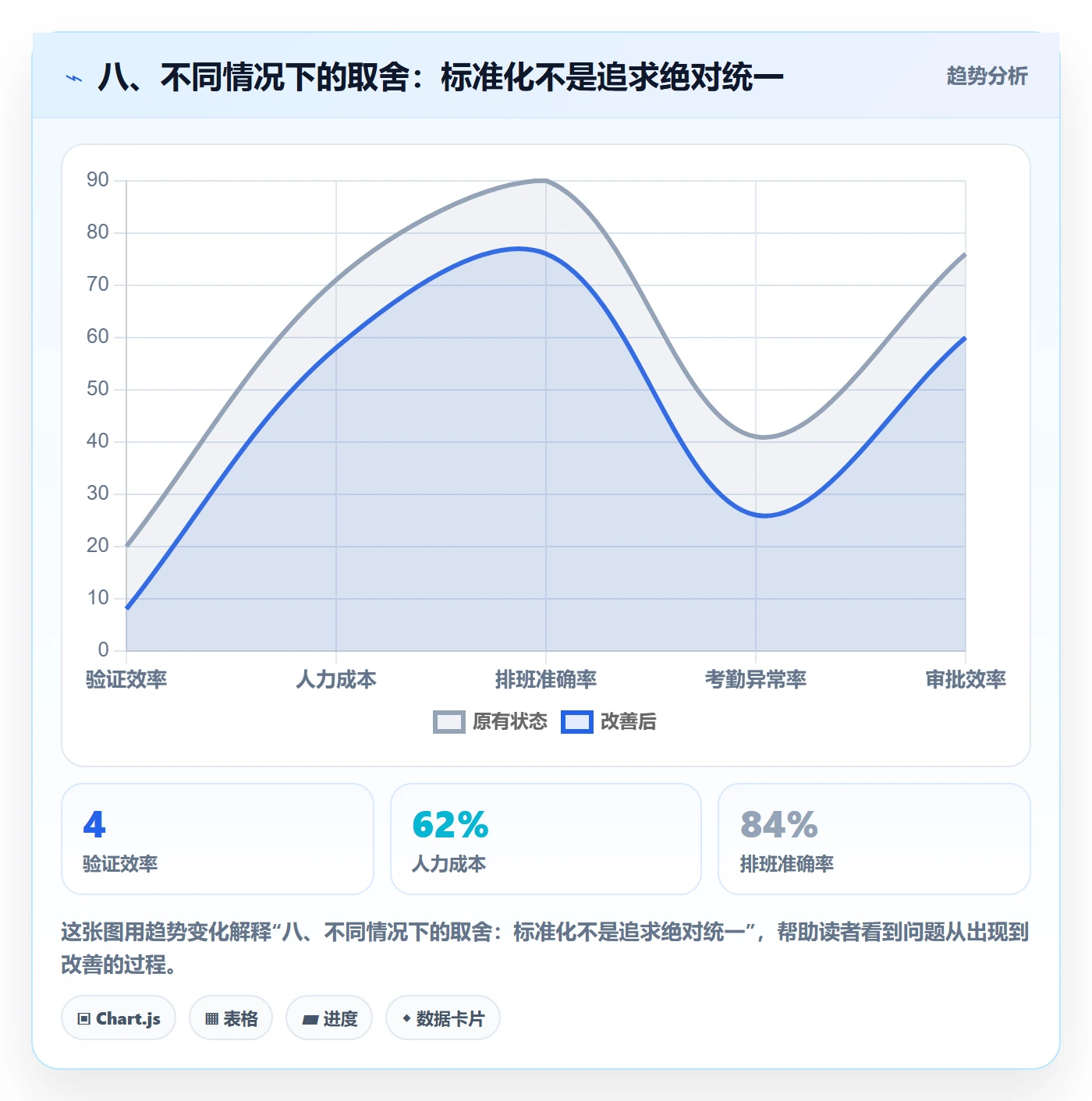The image size is (1092, 1101).
Task: Select the 表格 tag chip
Action: click(x=231, y=1018)
